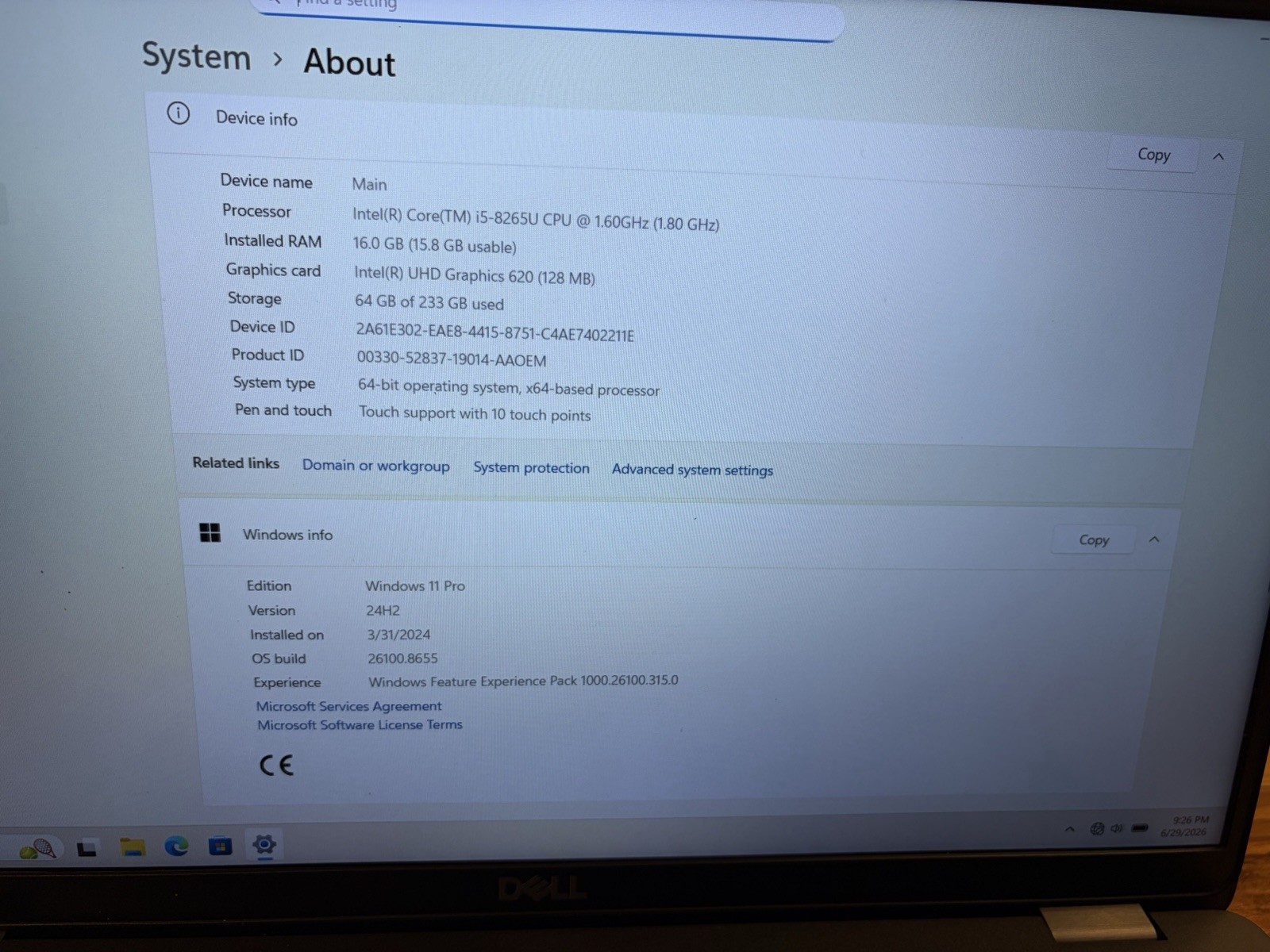1270x952 pixels.
Task: Open the tennis widget in the taskbar
Action: click(37, 850)
